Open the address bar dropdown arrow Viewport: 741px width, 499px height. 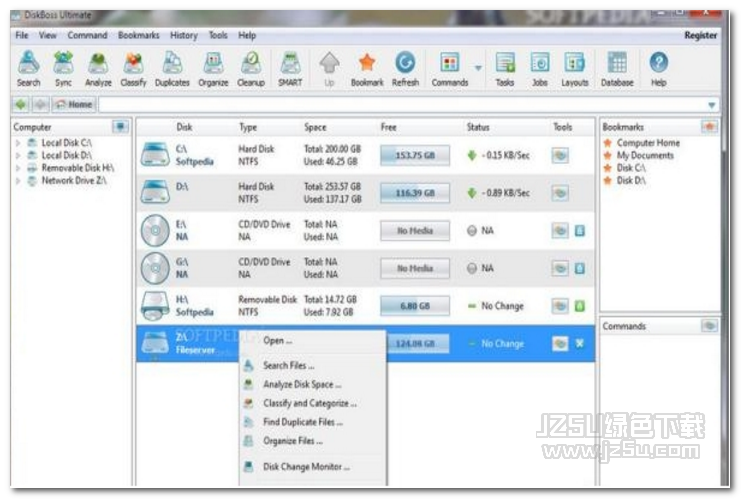(x=711, y=105)
